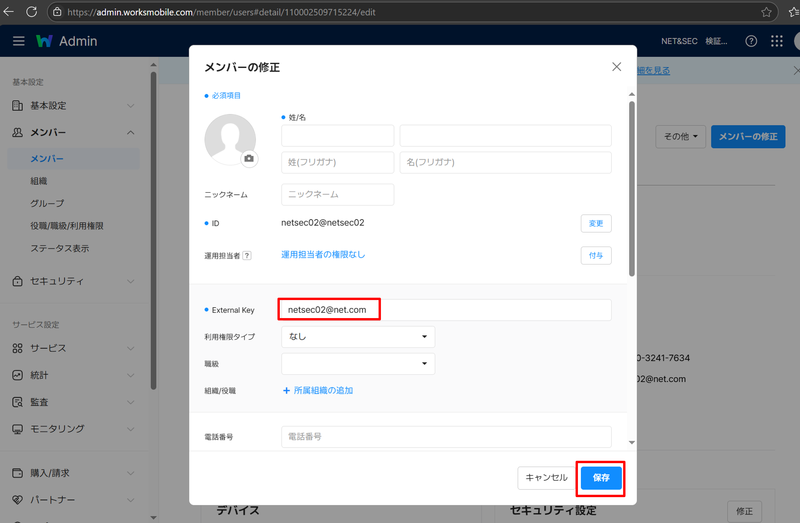This screenshot has height=523, width=800.
Task: Select グループ in the sidebar
Action: tap(47, 203)
